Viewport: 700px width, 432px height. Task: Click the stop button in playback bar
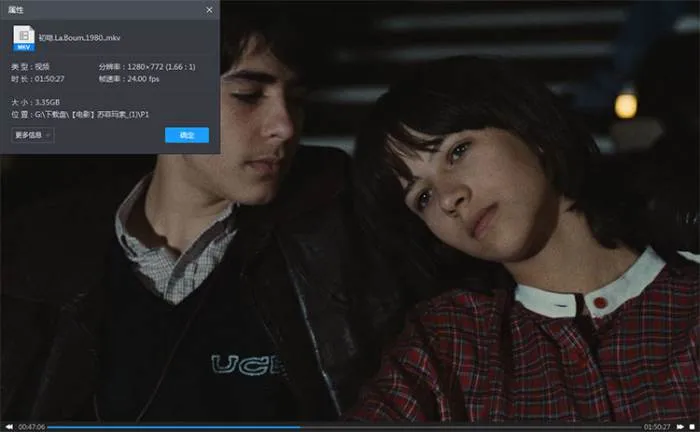click(692, 427)
